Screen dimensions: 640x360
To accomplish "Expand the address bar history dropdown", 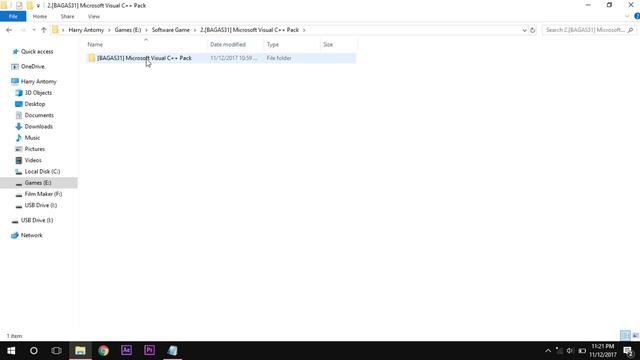I will tap(524, 30).
